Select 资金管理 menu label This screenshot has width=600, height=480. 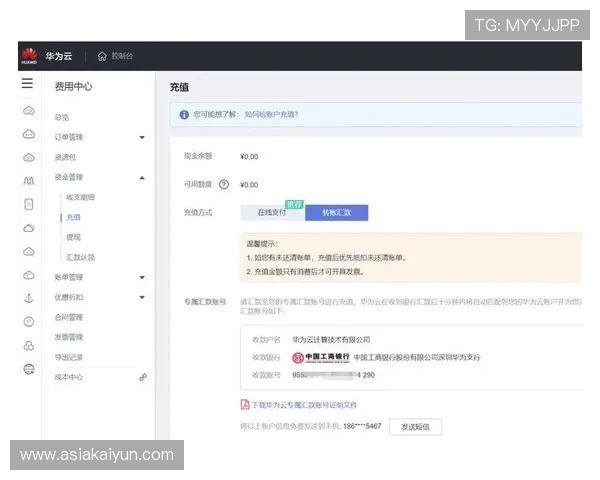(x=69, y=177)
